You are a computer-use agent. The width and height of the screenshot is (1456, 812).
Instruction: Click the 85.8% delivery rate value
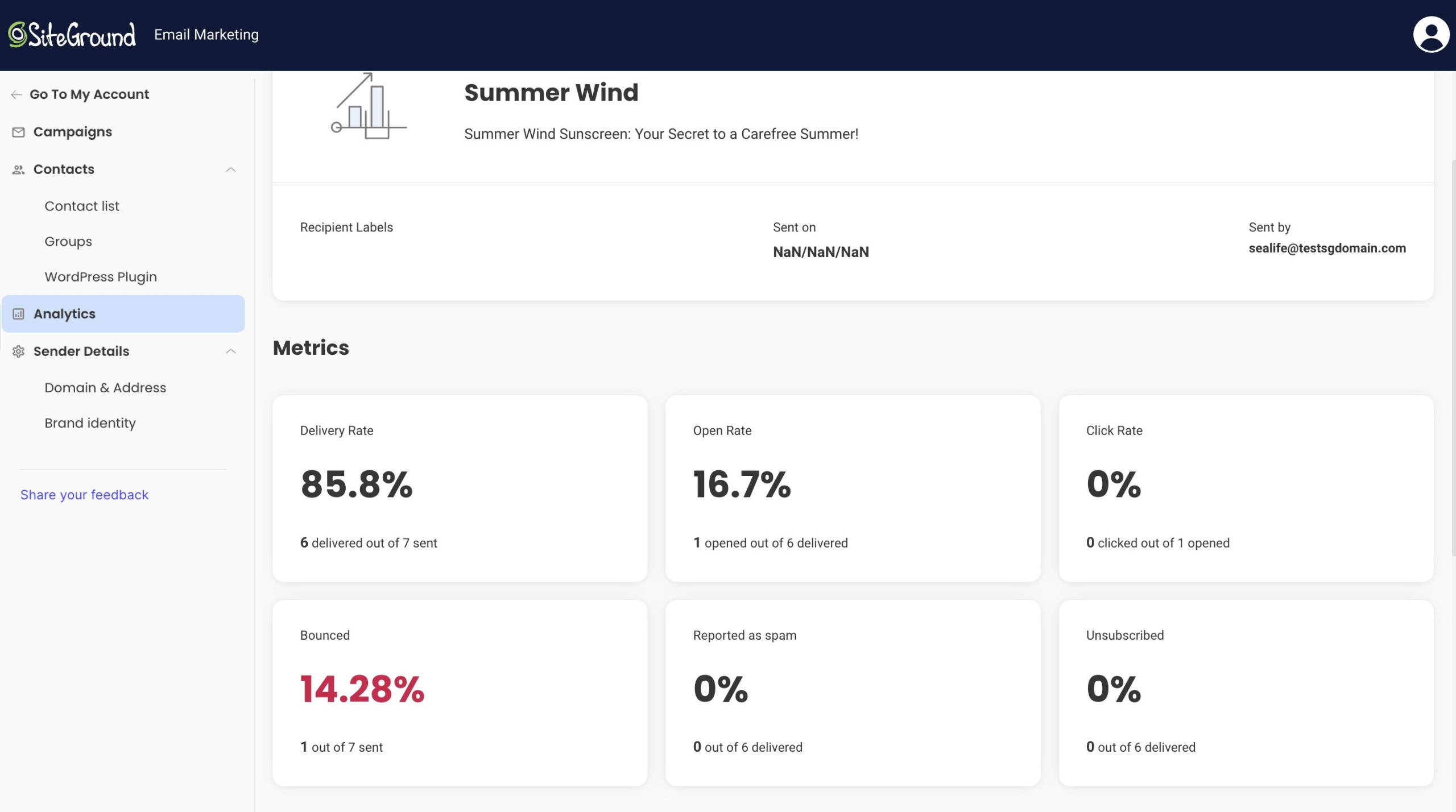pyautogui.click(x=357, y=484)
